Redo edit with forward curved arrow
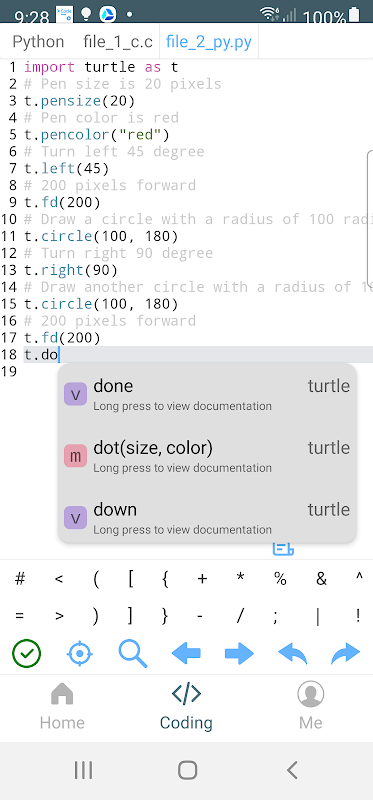373x800 pixels. 345,653
